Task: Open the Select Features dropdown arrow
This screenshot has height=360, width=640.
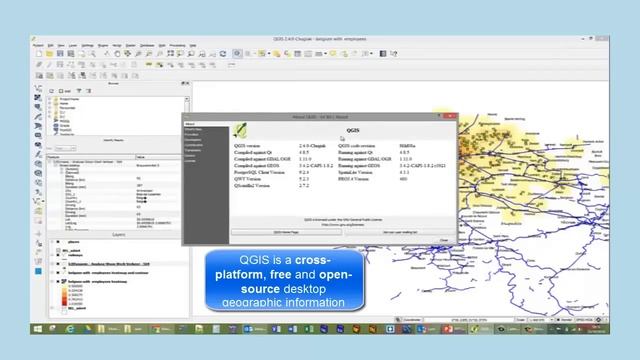Action: pyautogui.click(x=269, y=54)
